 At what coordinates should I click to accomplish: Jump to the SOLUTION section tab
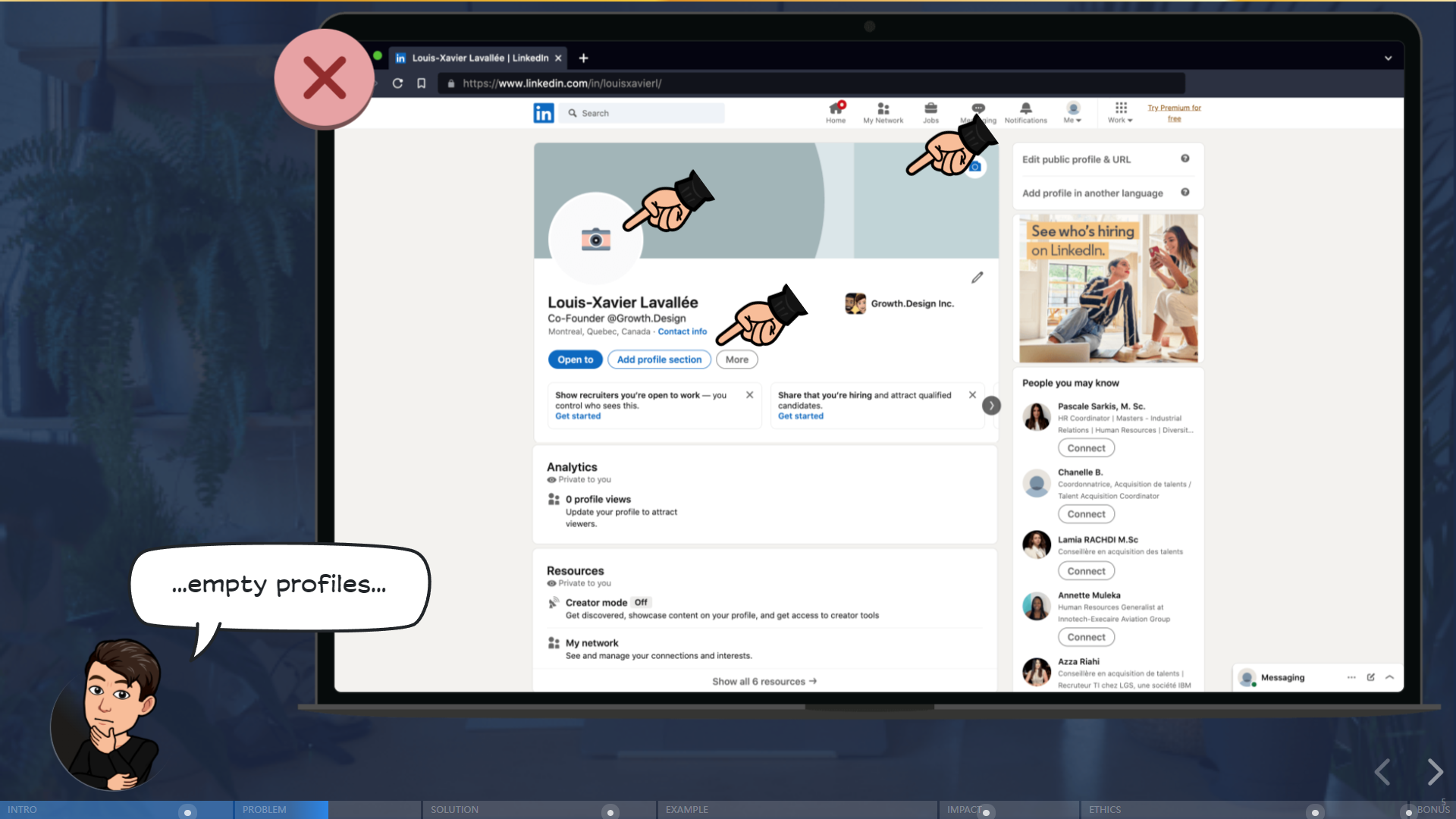coord(455,809)
